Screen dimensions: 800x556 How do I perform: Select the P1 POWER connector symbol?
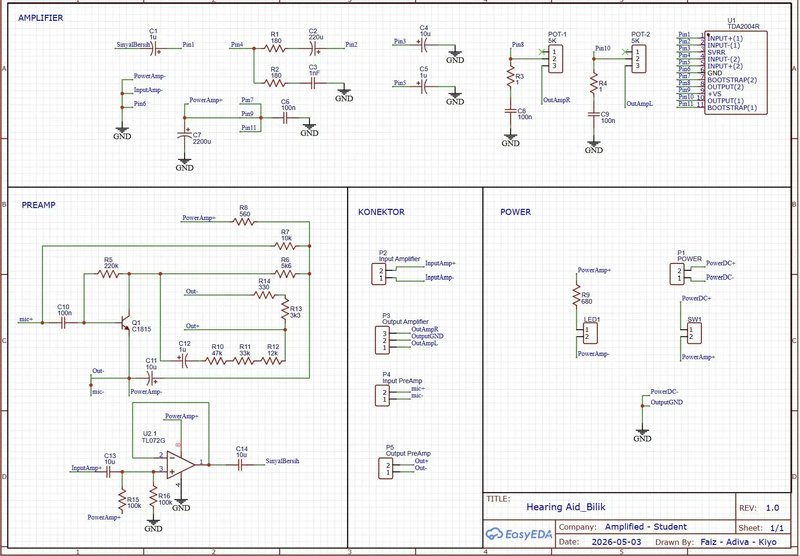point(677,274)
